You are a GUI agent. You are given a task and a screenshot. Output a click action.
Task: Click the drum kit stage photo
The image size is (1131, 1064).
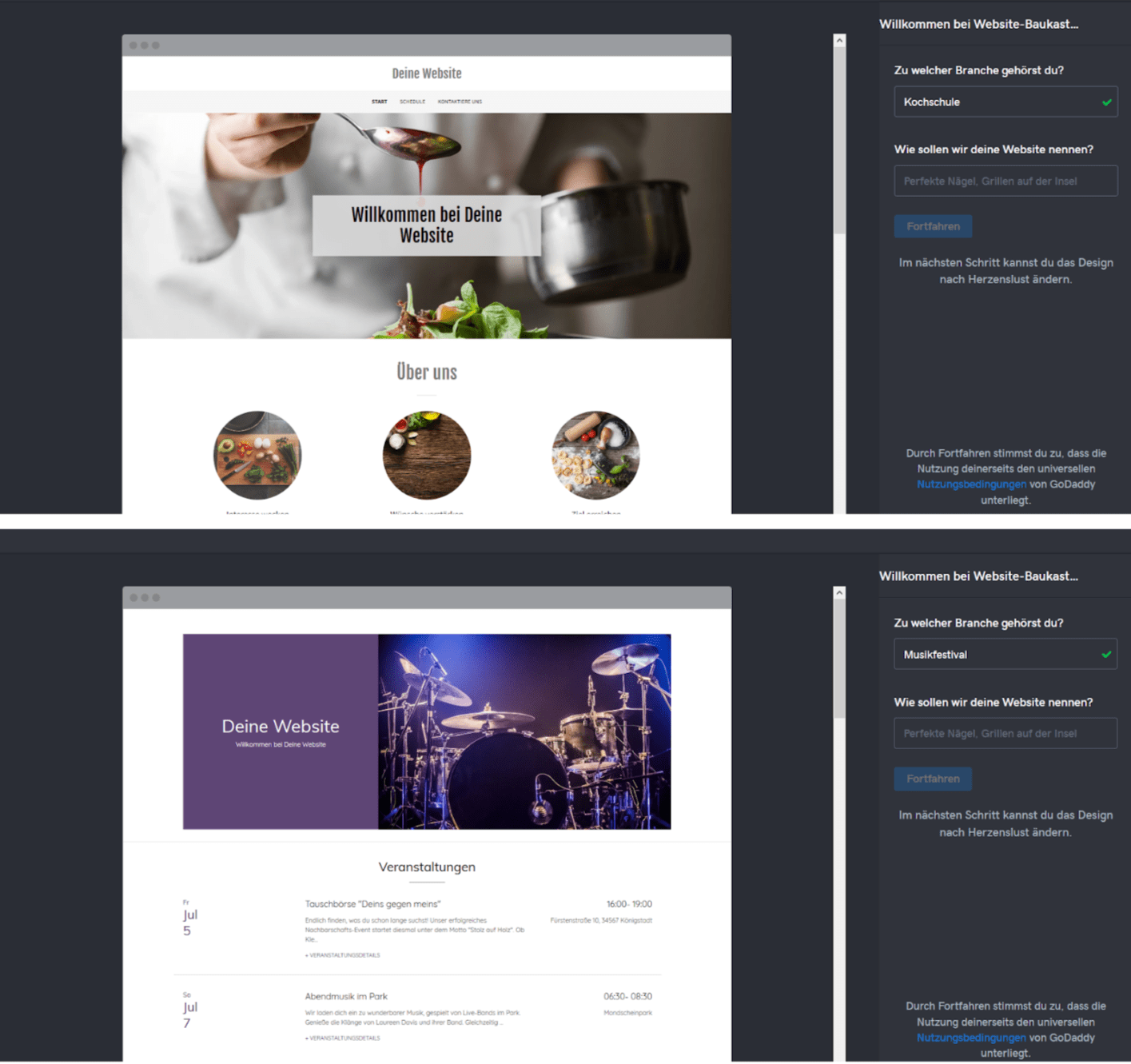point(524,731)
